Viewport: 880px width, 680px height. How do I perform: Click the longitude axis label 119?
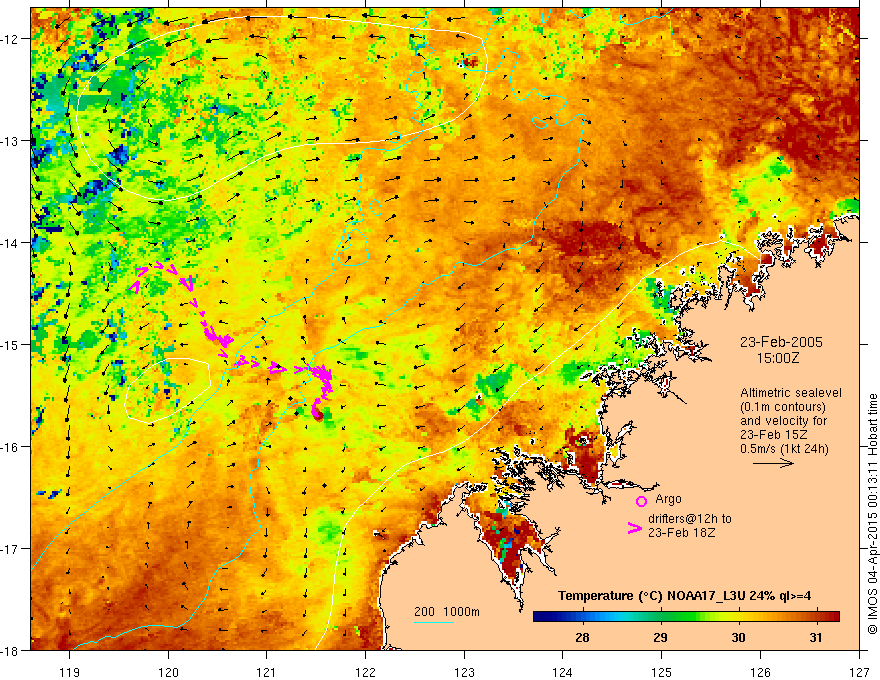click(70, 672)
